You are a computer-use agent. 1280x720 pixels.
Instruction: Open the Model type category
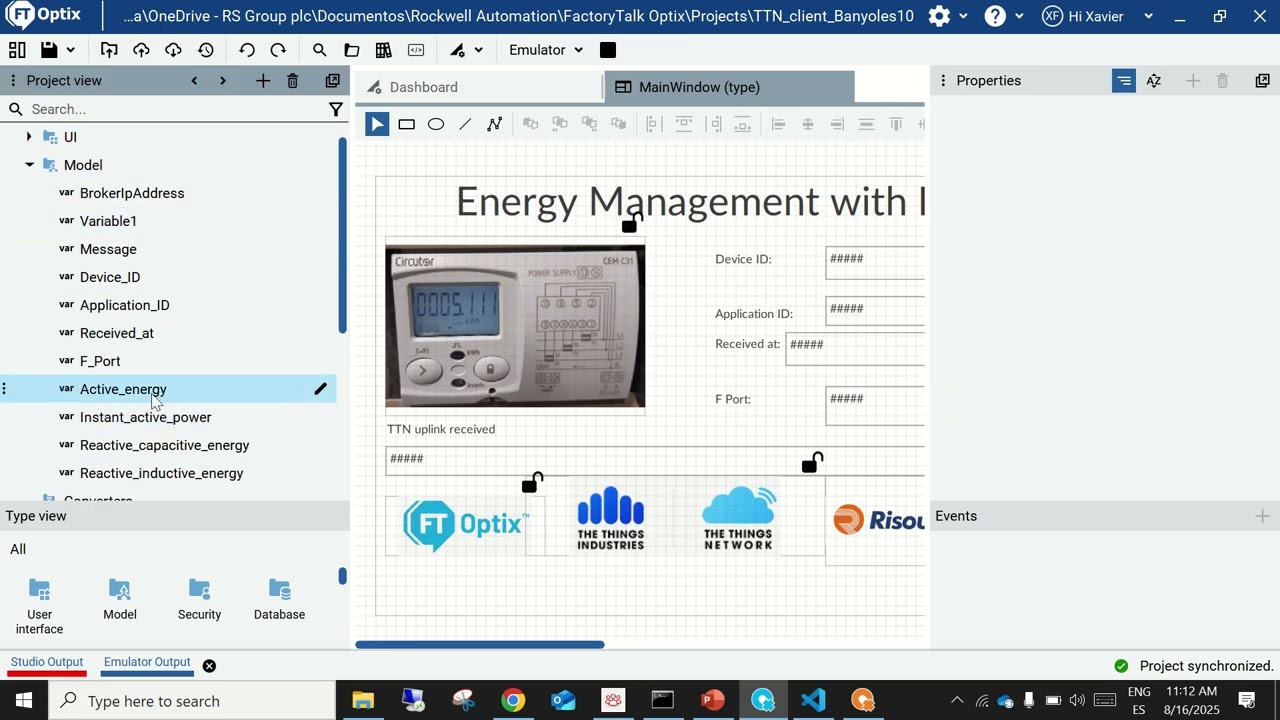(120, 600)
